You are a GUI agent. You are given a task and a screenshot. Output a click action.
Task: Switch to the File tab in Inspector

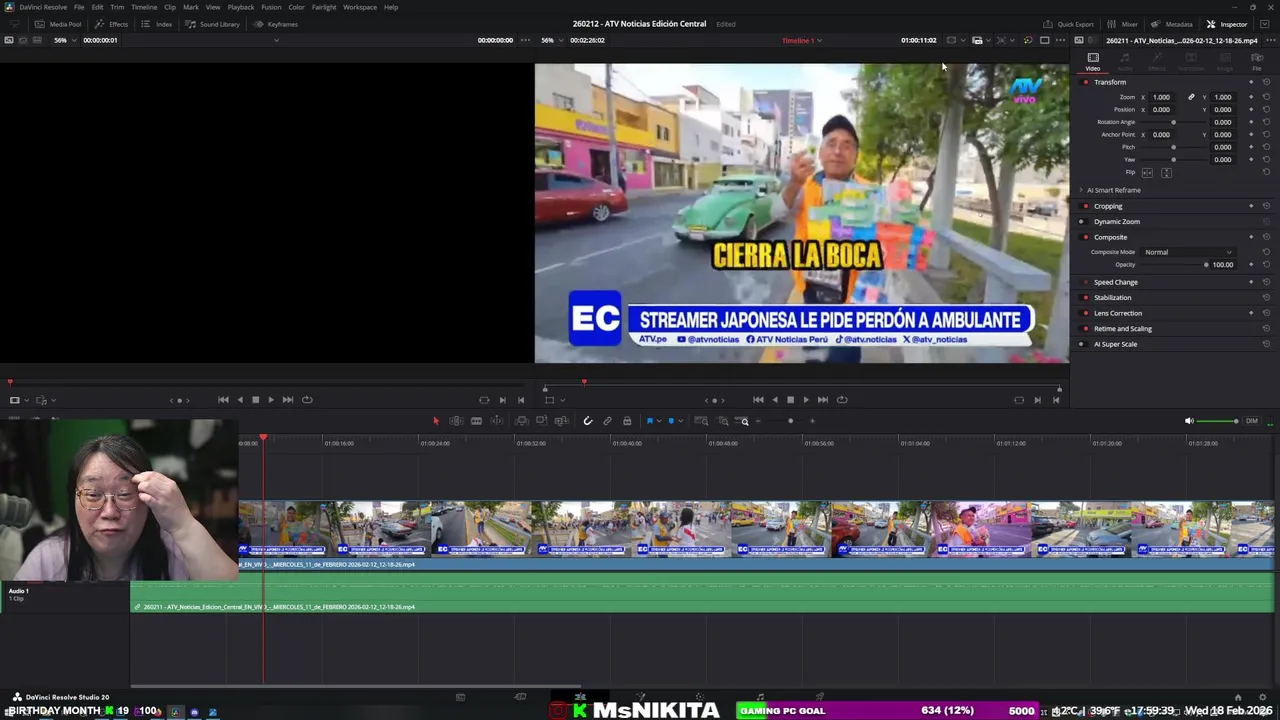pyautogui.click(x=1257, y=62)
